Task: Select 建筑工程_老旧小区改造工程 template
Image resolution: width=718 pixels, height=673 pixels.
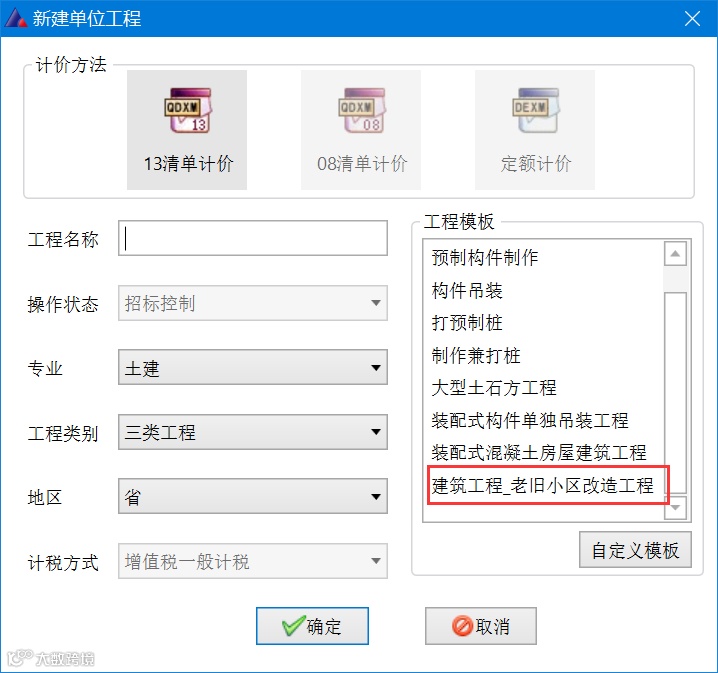Action: 543,485
